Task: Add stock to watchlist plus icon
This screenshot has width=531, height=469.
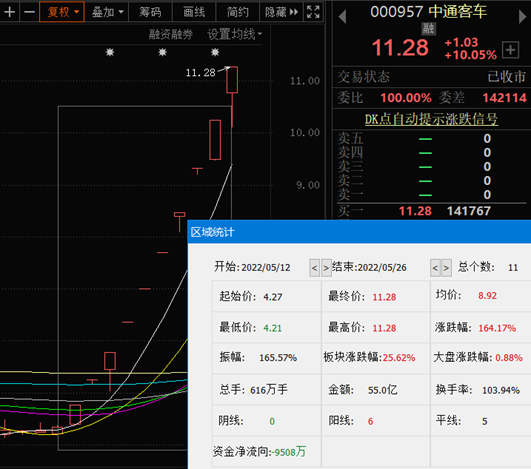Action: (x=510, y=50)
